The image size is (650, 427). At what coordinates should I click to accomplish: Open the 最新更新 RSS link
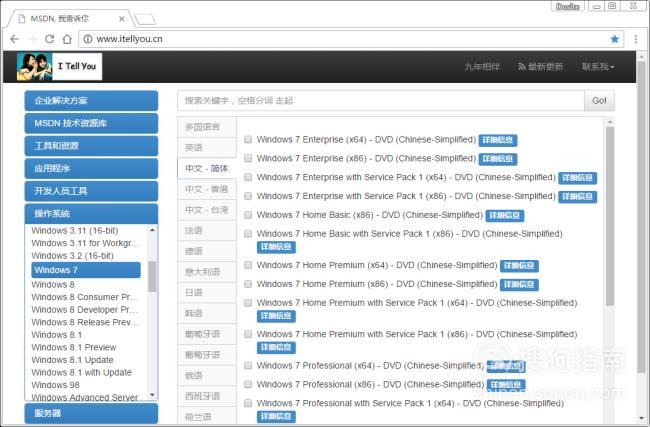(541, 67)
